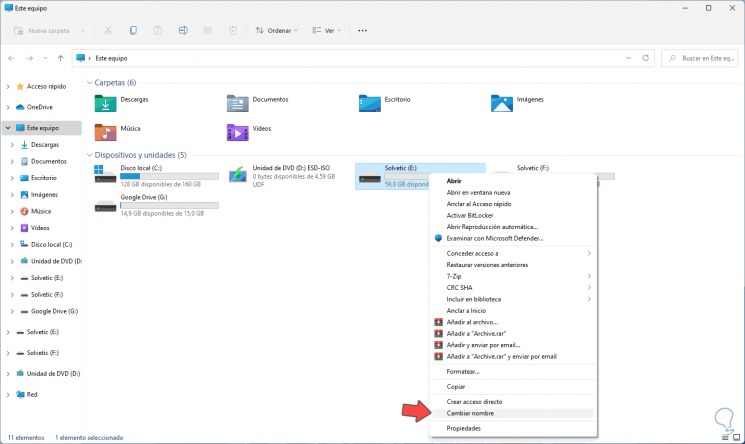Click Google Drive (G:) capacity bar
The width and height of the screenshot is (745, 444).
170,205
